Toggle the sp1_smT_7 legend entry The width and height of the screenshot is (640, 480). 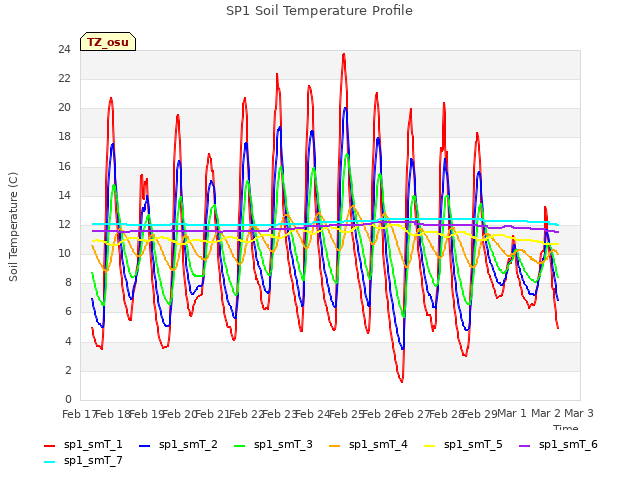point(83,460)
